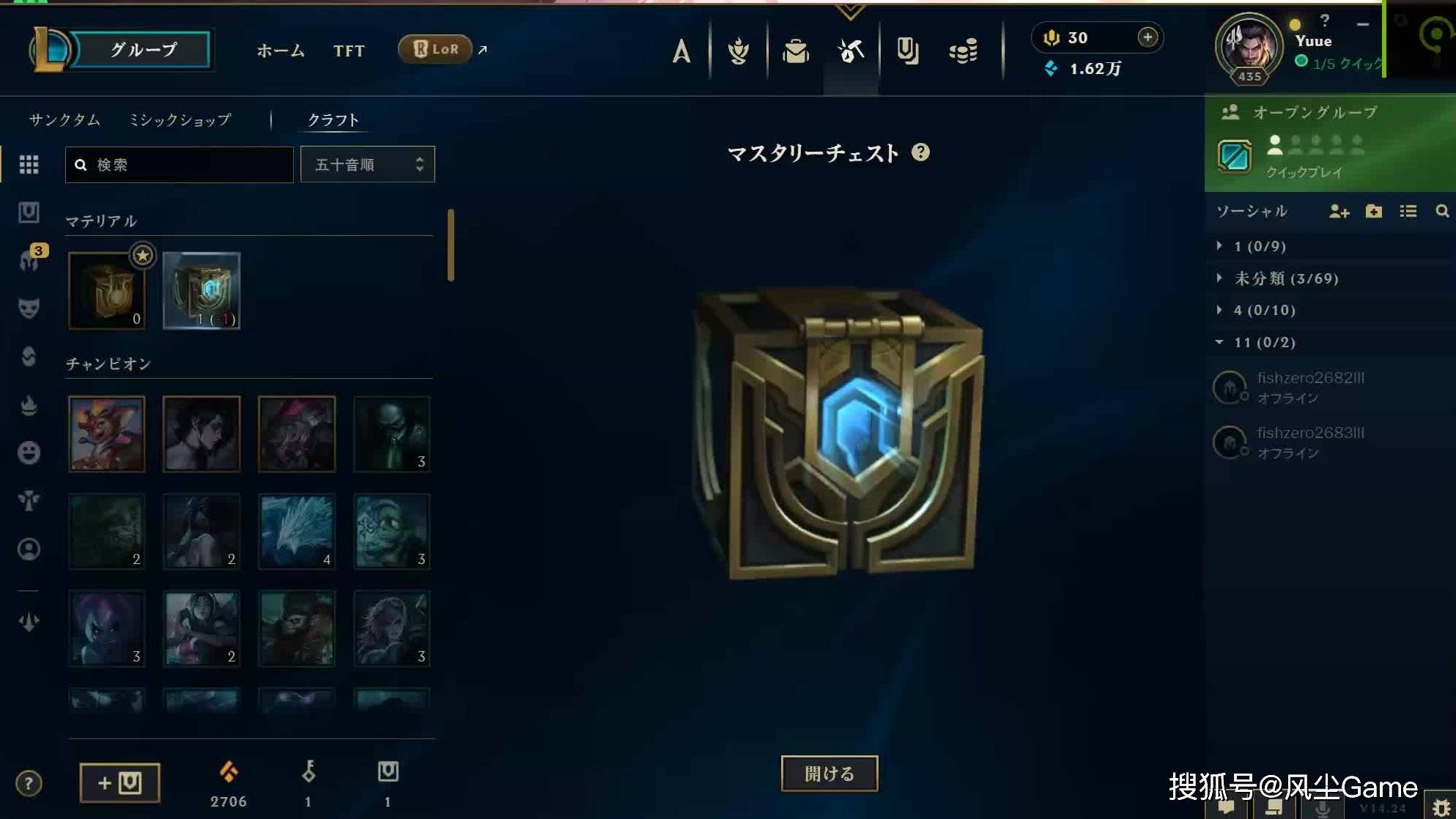1456x819 pixels.
Task: Open the Collection backpack icon
Action: coord(795,51)
